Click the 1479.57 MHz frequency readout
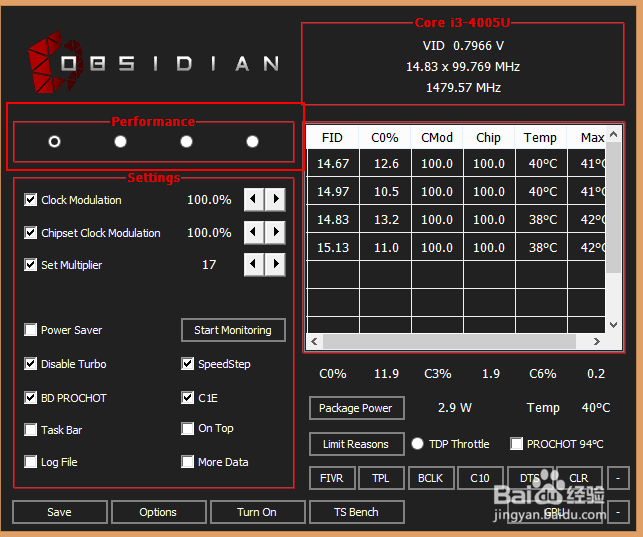 pos(463,88)
